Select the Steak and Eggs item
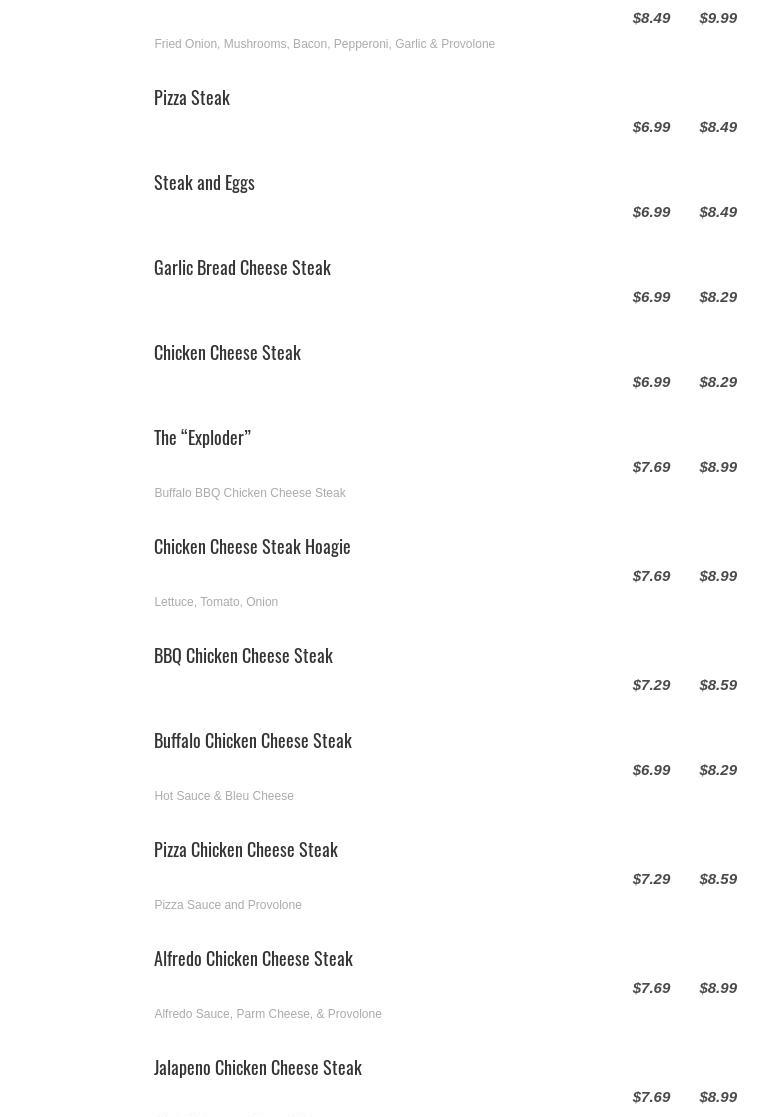770x1117 pixels. click(204, 183)
